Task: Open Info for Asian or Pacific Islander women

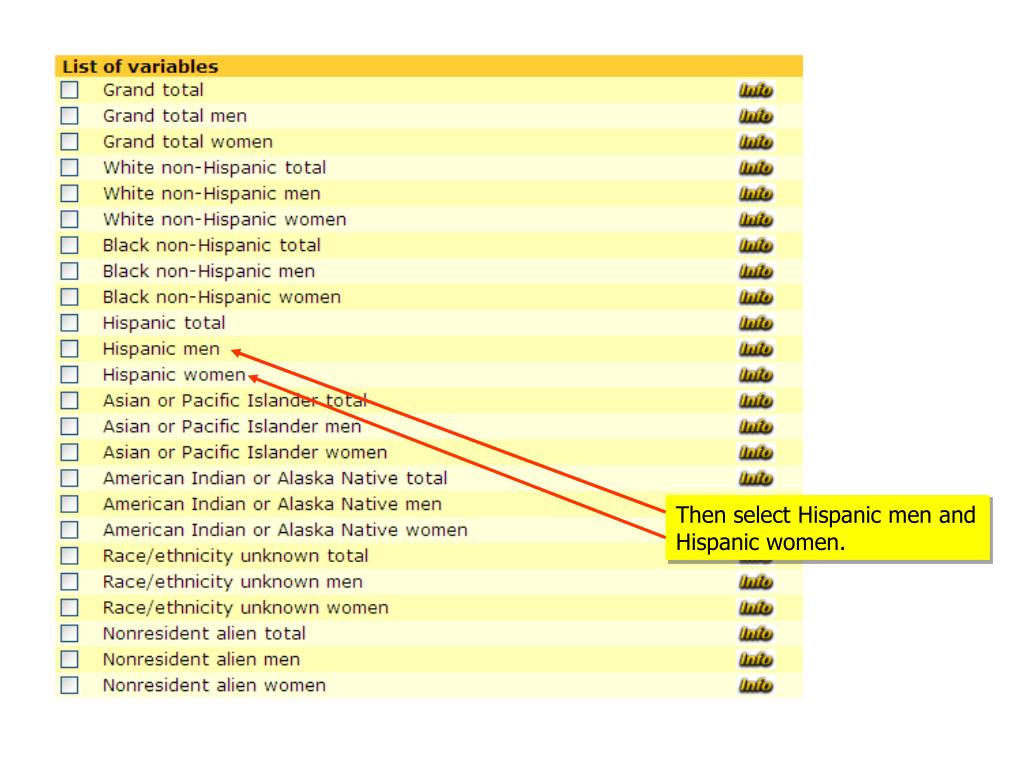Action: click(x=756, y=453)
